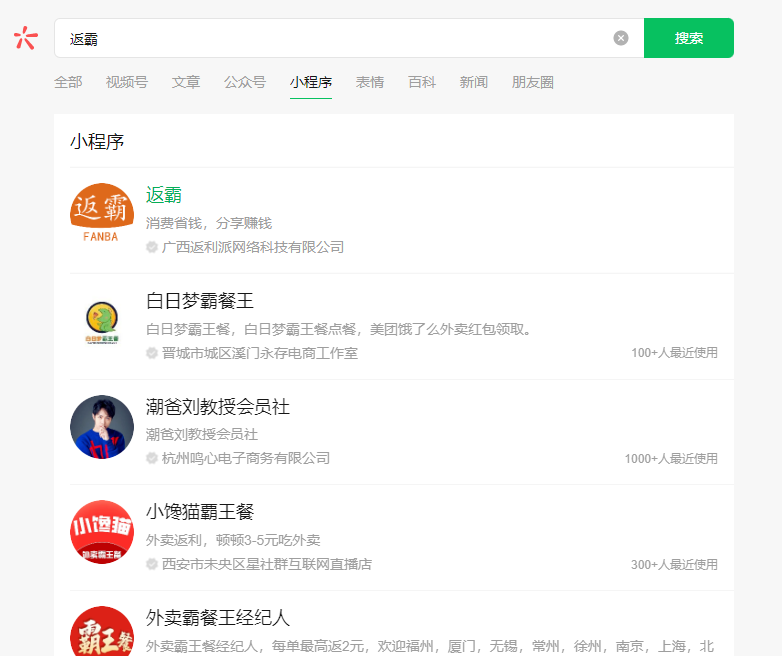Open the 白日梦霸餐王 mini program title
The height and width of the screenshot is (656, 782).
200,301
